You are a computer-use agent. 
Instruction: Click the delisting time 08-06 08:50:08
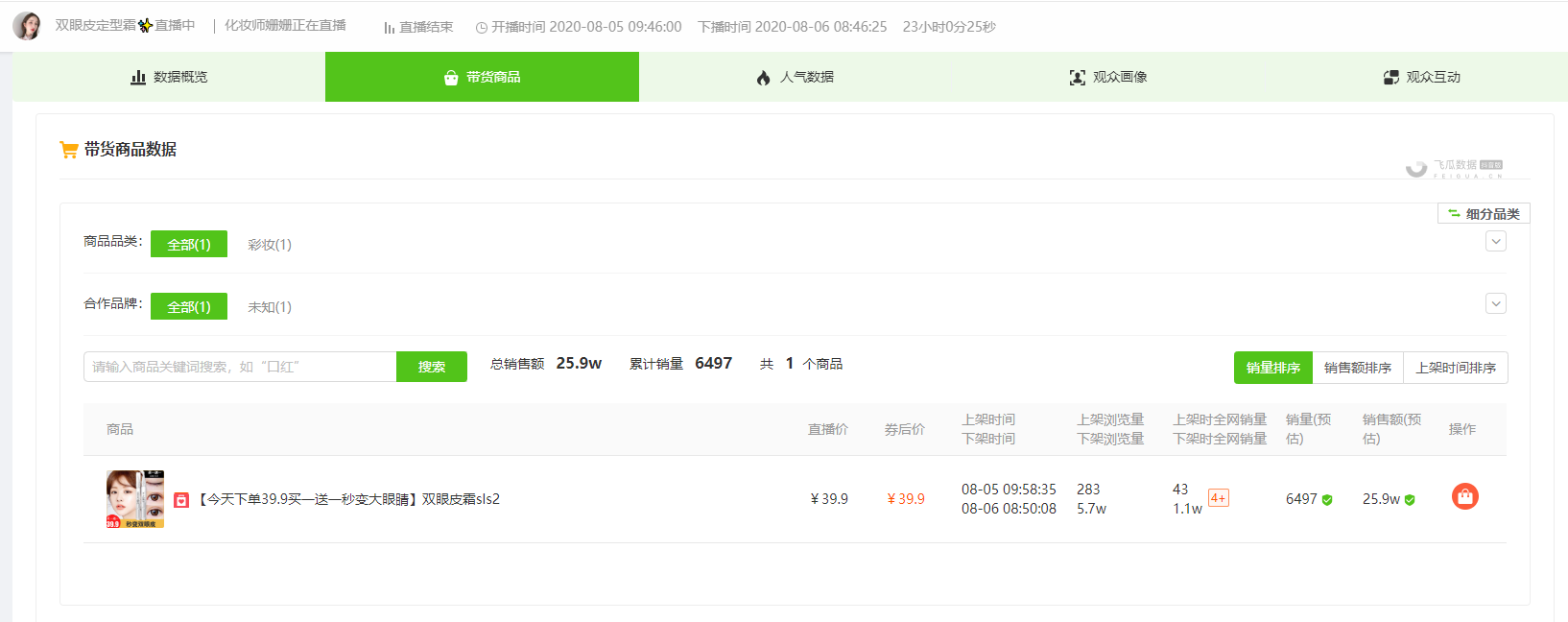(1009, 509)
